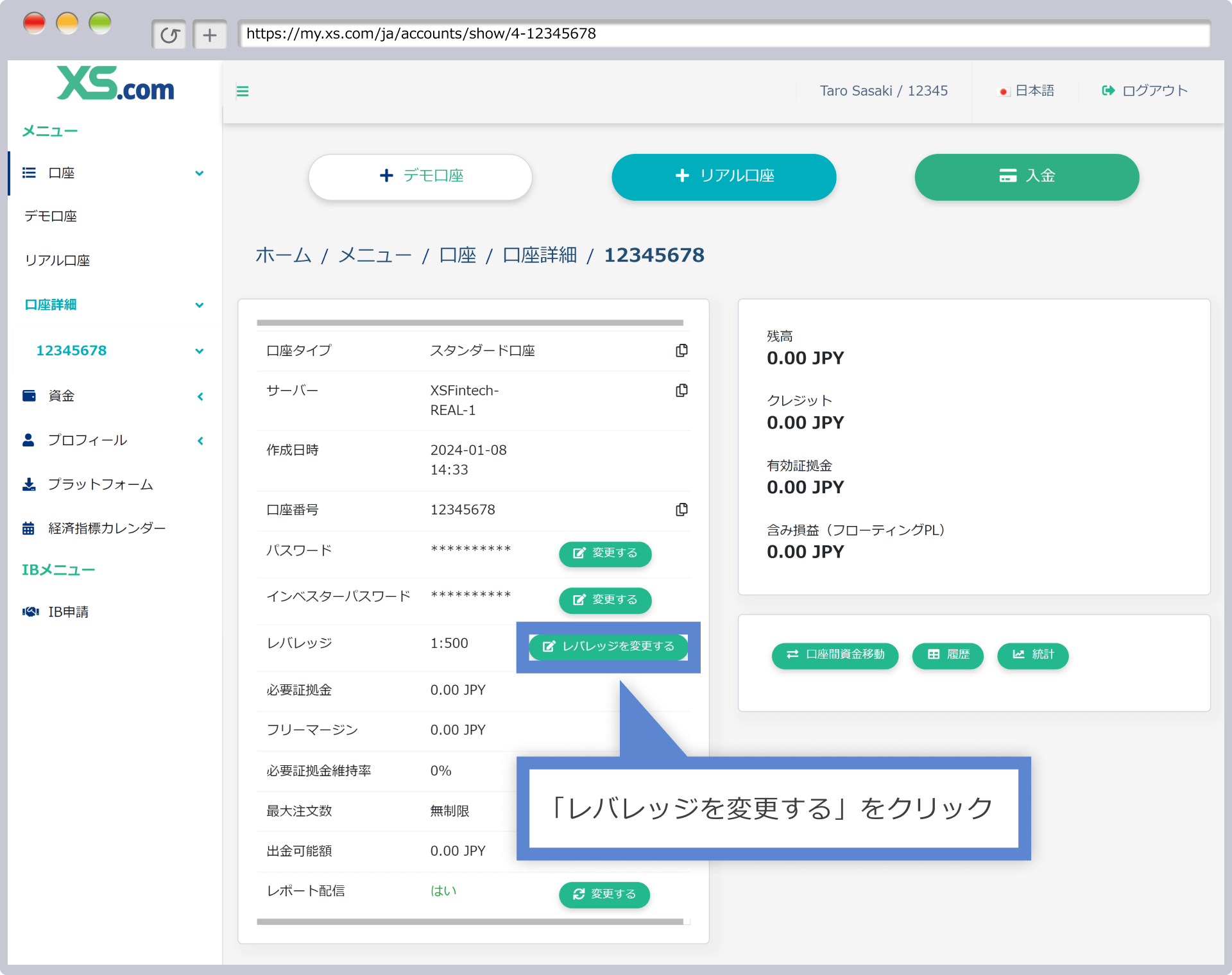Image resolution: width=1232 pixels, height=975 pixels.
Task: Click the handshake icon for IB申請
Action: tap(30, 612)
